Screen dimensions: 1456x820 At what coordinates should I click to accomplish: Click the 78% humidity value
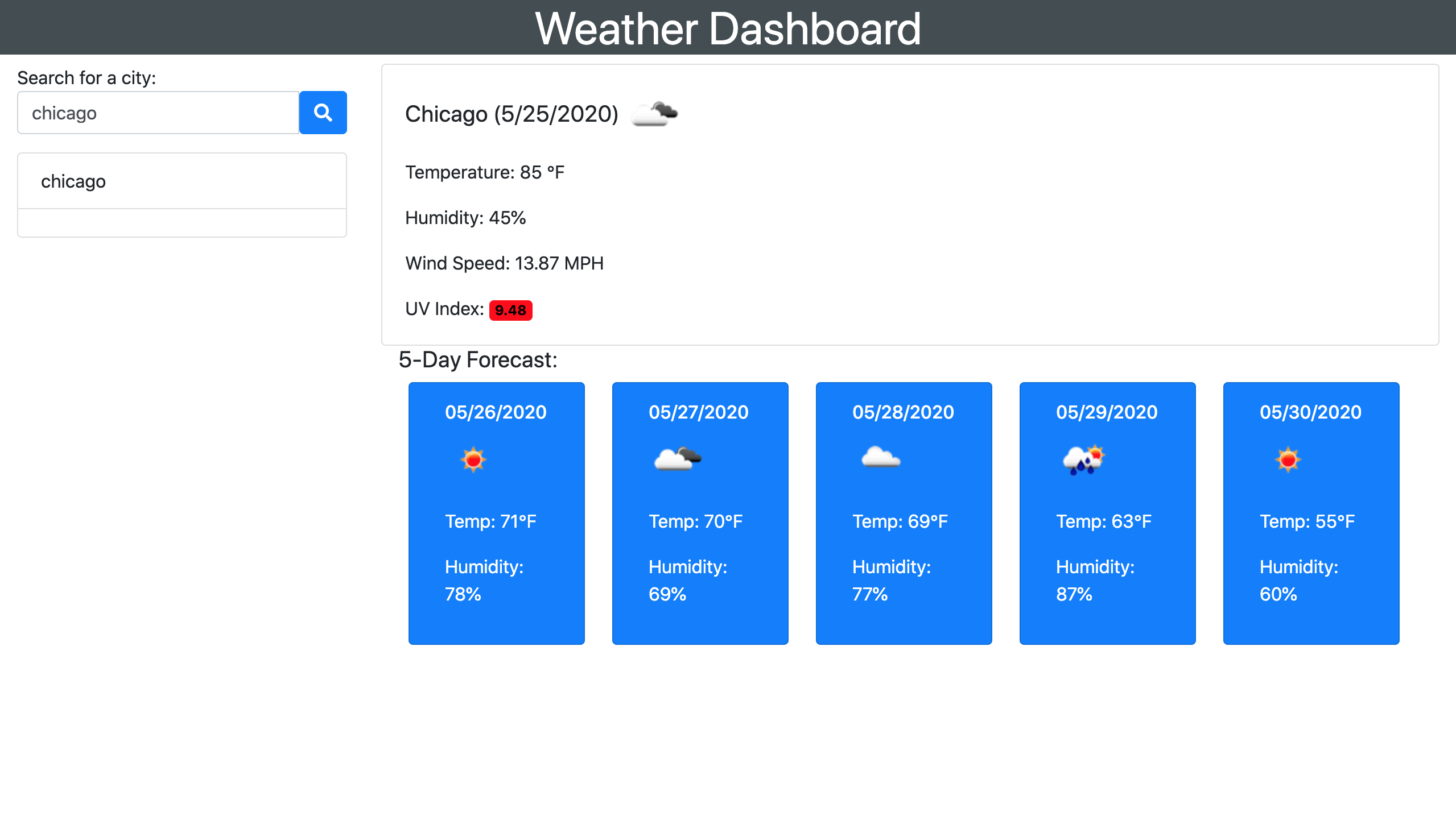(463, 594)
